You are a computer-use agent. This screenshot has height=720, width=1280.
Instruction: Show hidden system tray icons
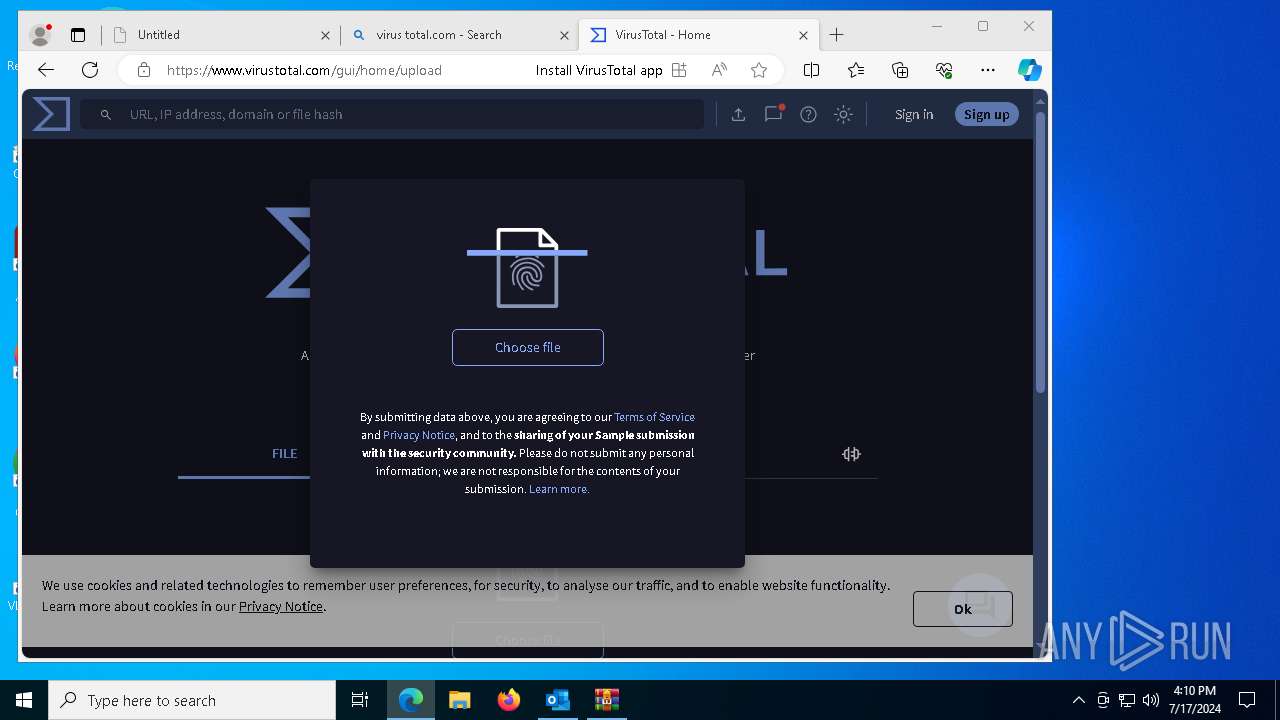1078,700
